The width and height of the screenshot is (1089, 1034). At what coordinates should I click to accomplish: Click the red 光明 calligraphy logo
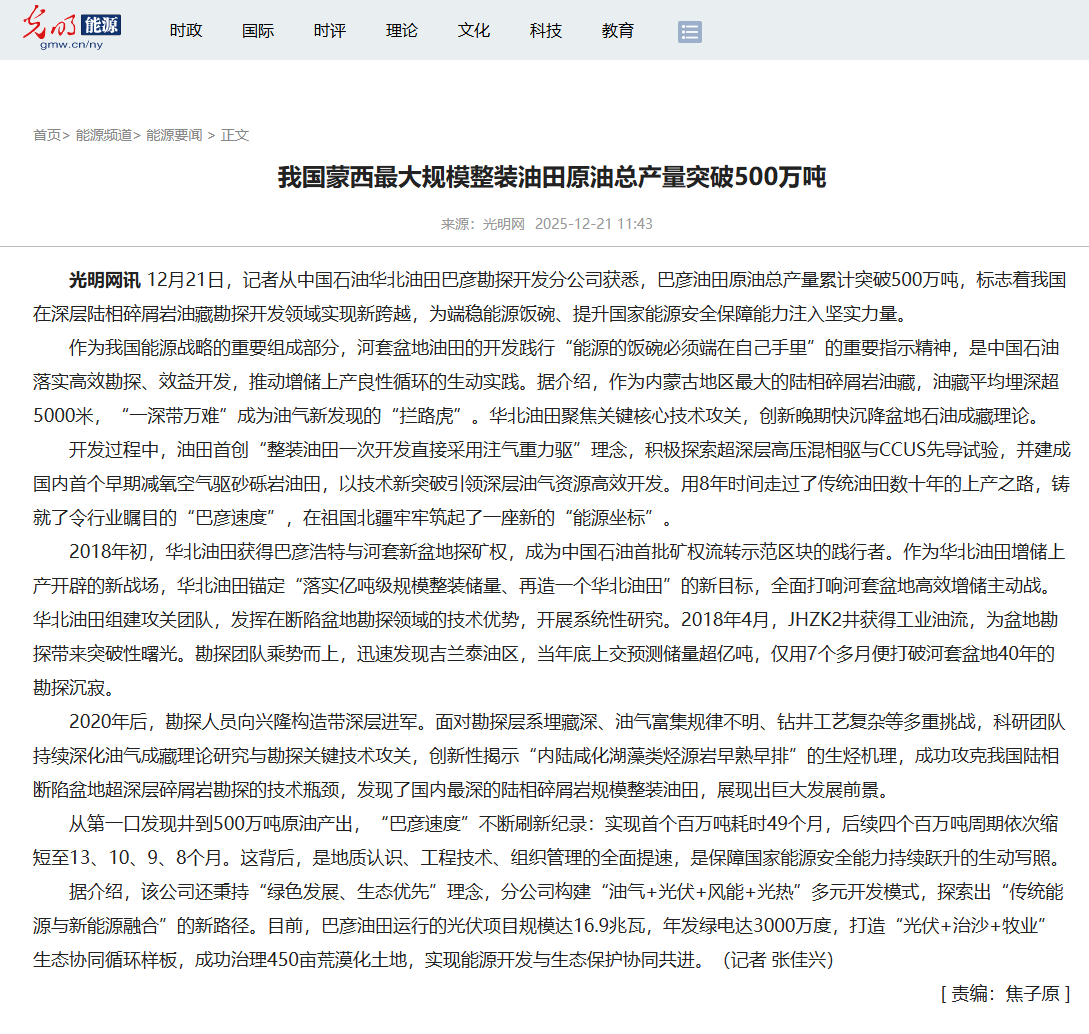tap(50, 22)
